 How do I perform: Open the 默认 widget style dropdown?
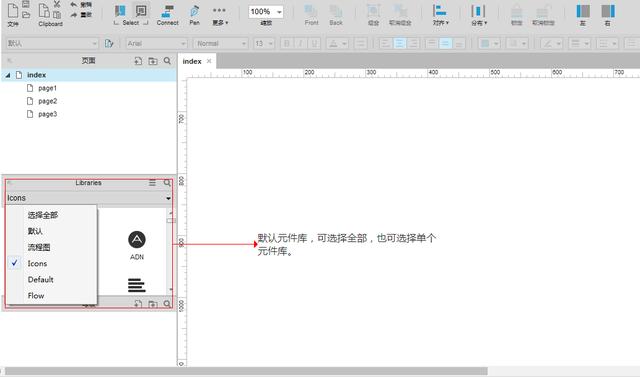(x=52, y=43)
